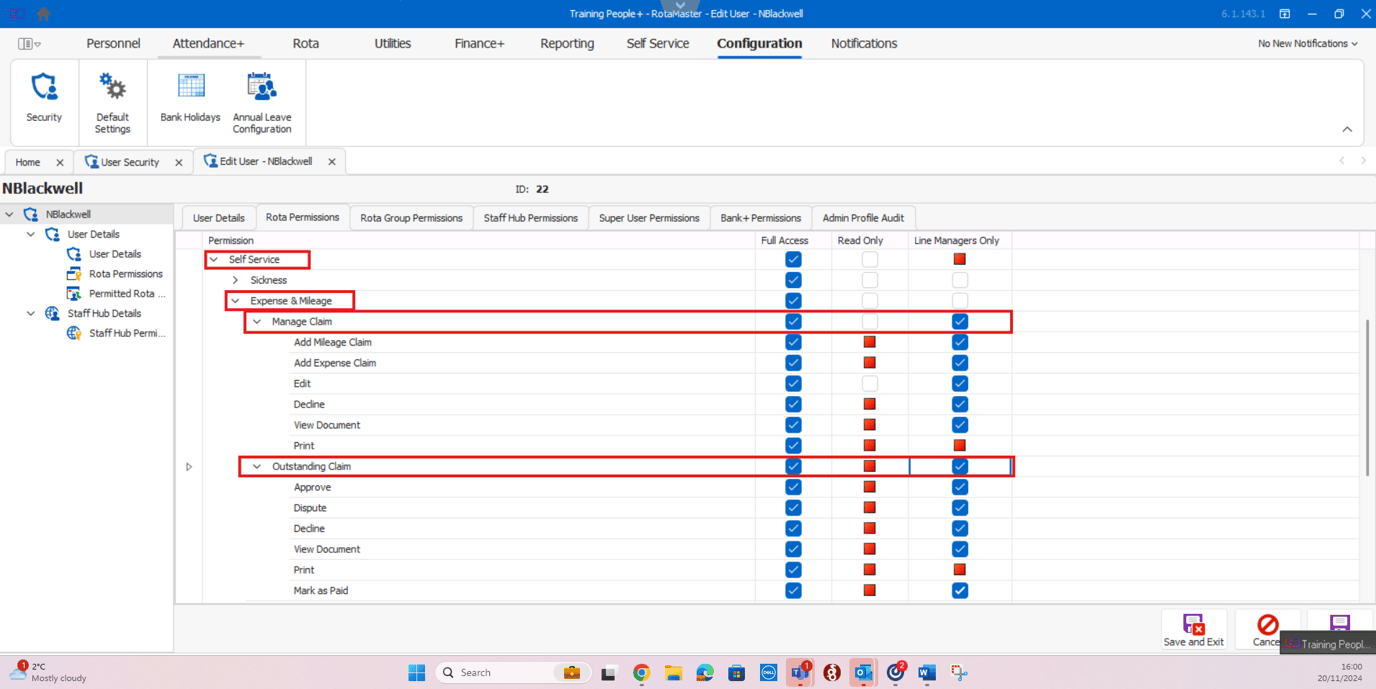Open the Security ribbon icon
Viewport: 1376px width, 689px height.
tap(44, 87)
